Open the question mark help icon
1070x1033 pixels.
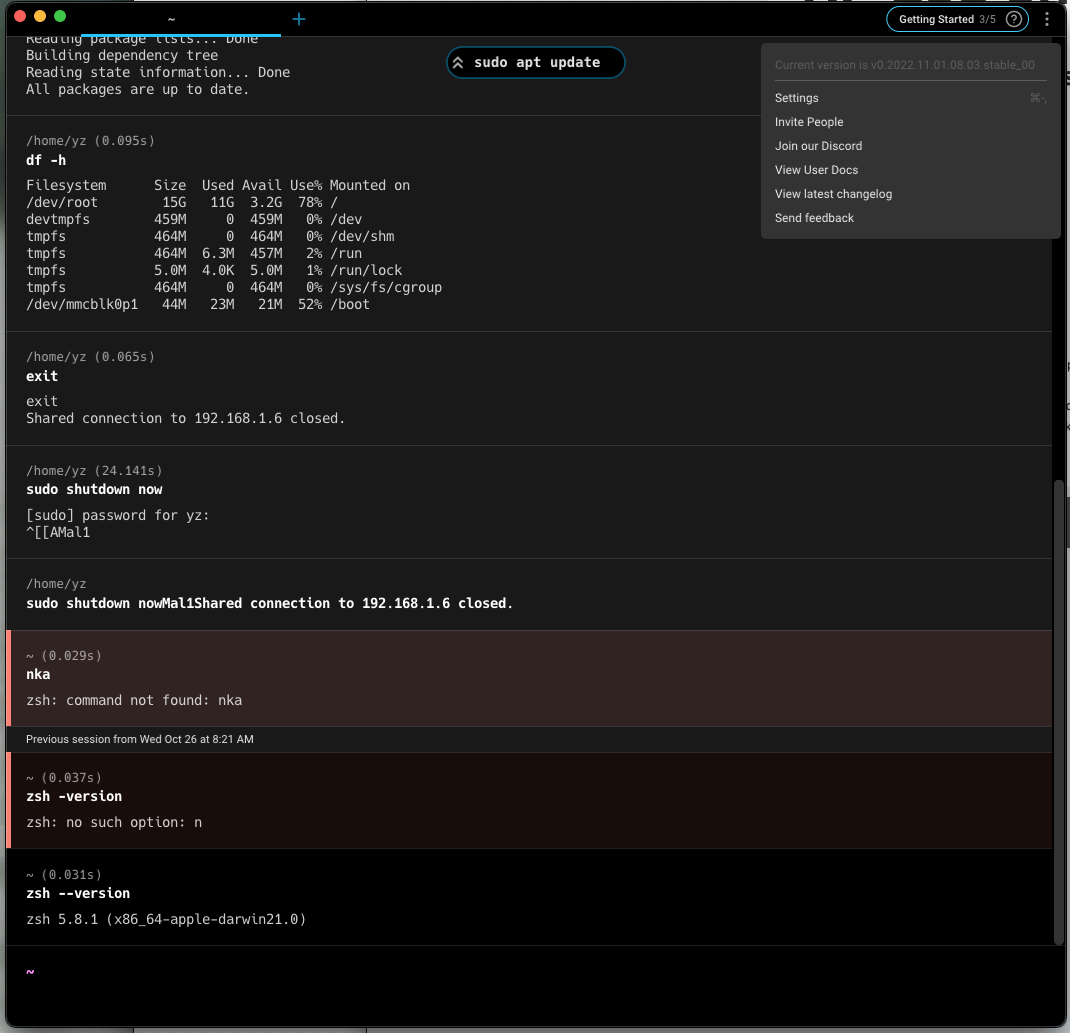1013,18
